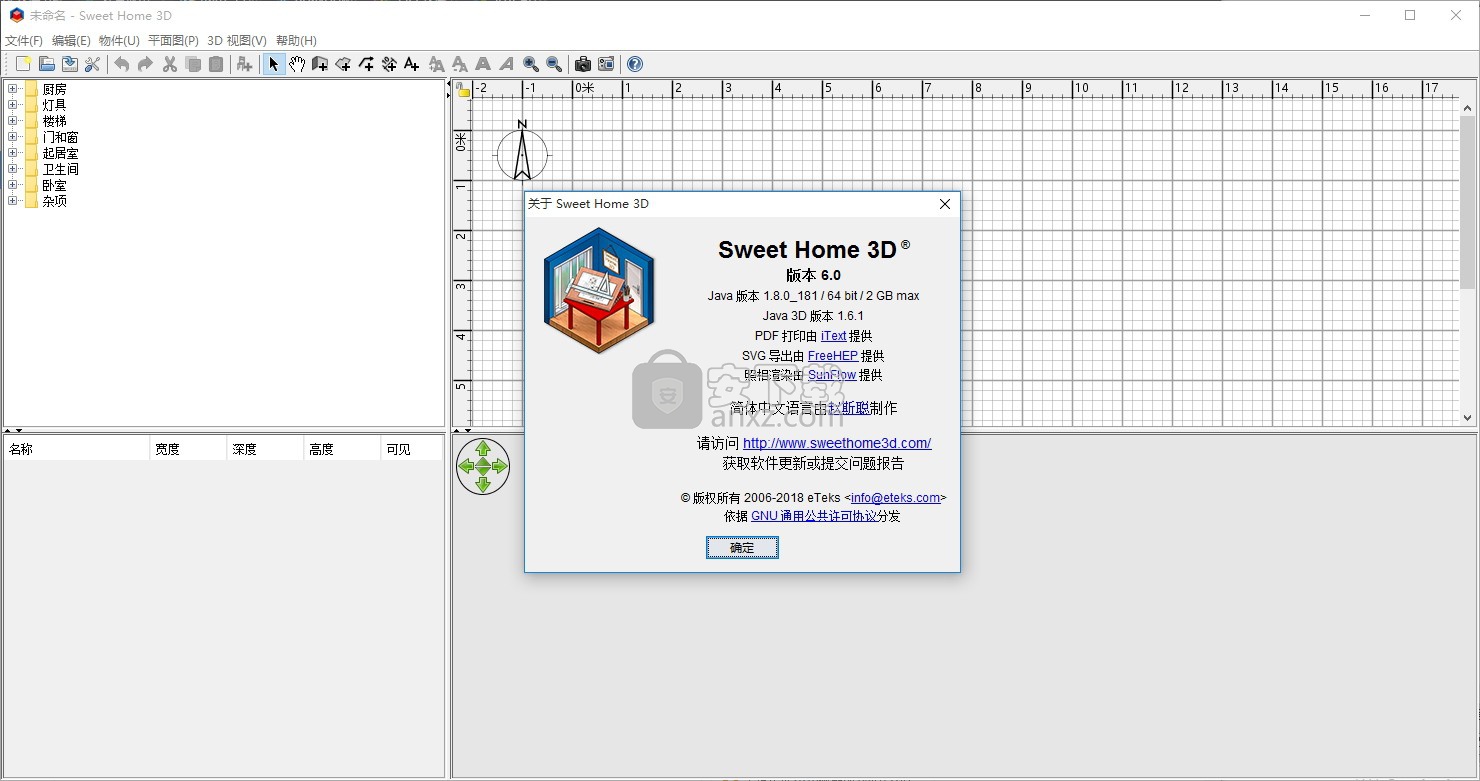Expand the 起居室 furniture category
Screen dimensions: 1480x781
(13, 153)
